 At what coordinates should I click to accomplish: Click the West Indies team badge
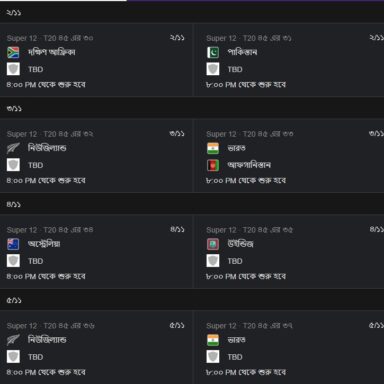coord(213,244)
